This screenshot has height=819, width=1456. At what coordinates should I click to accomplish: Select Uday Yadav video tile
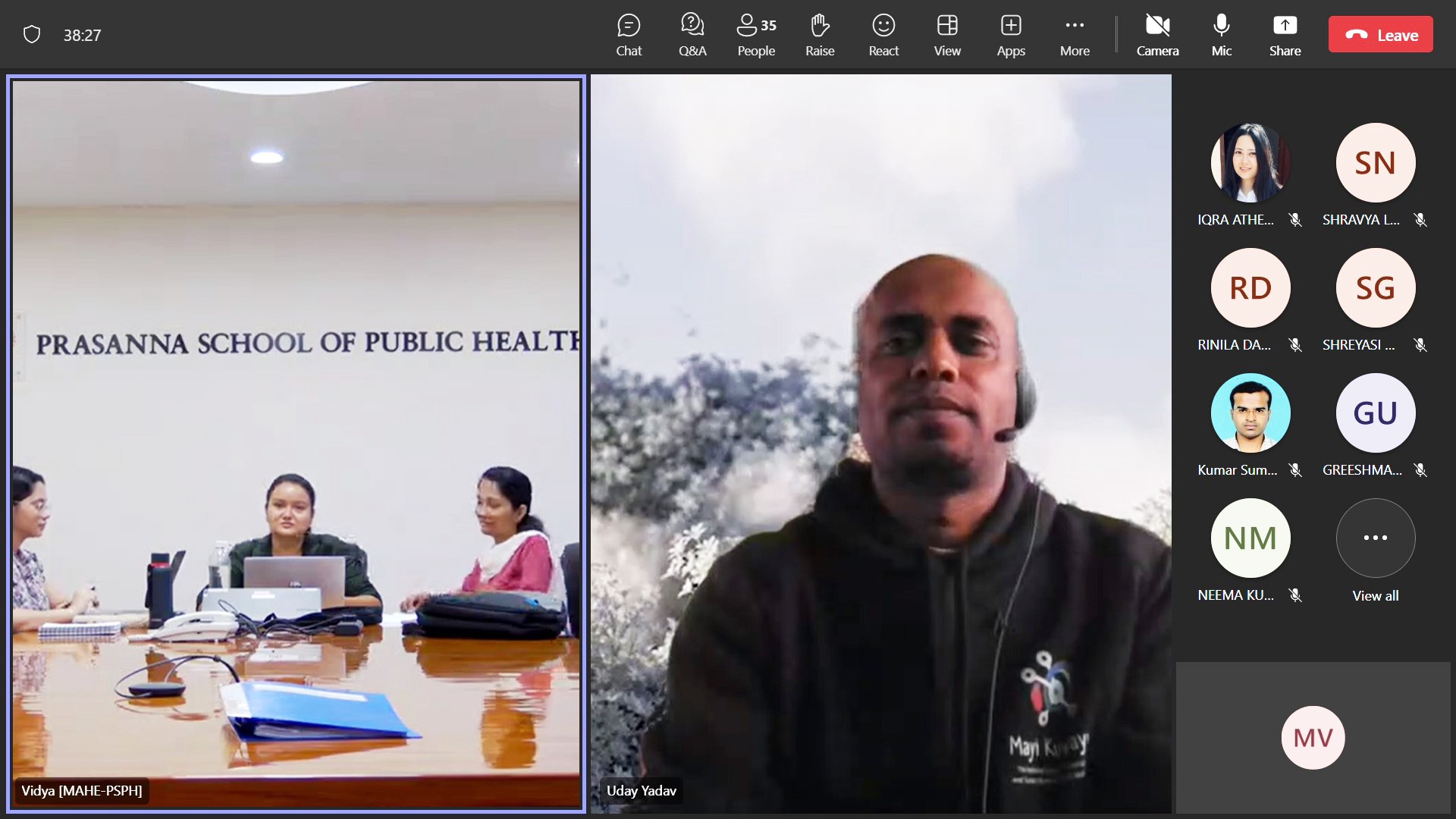880,444
